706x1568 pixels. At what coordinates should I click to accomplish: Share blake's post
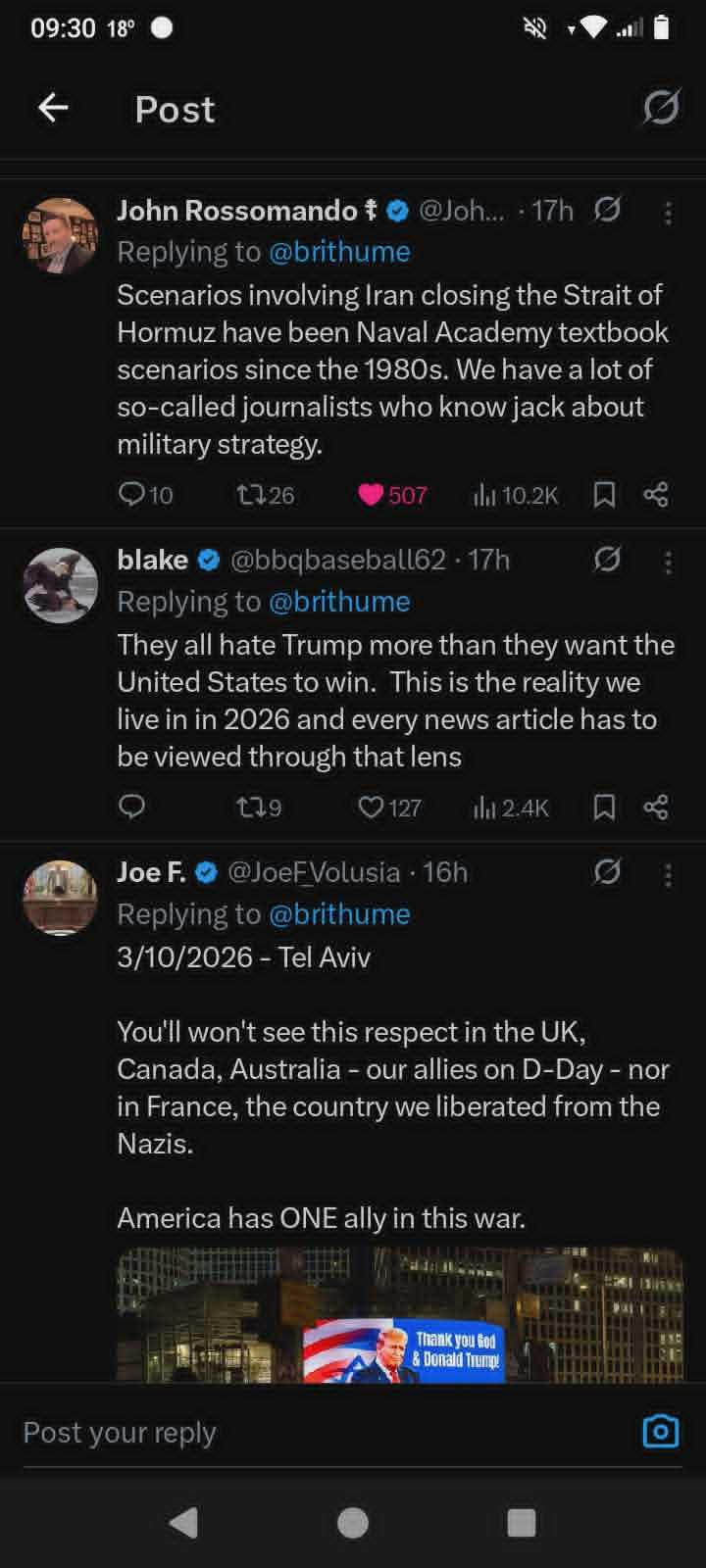click(x=656, y=808)
